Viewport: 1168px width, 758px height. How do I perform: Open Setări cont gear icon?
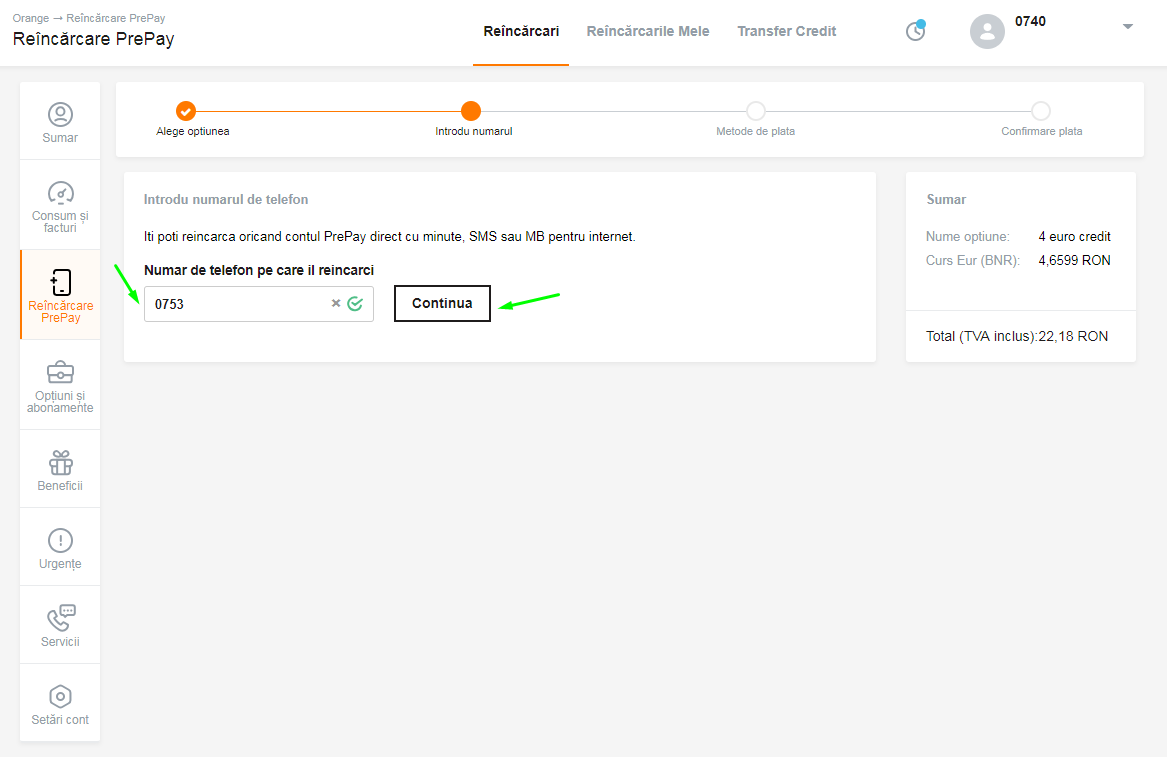coord(60,697)
